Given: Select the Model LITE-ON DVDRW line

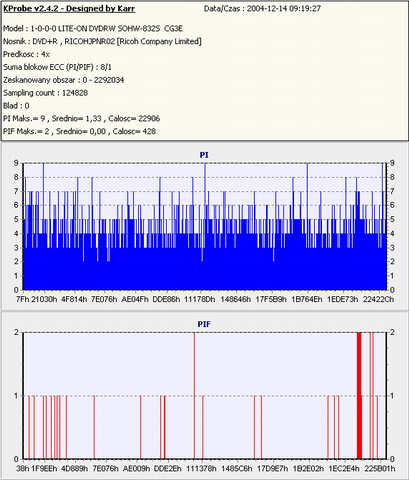Looking at the screenshot, I should 93,29.
